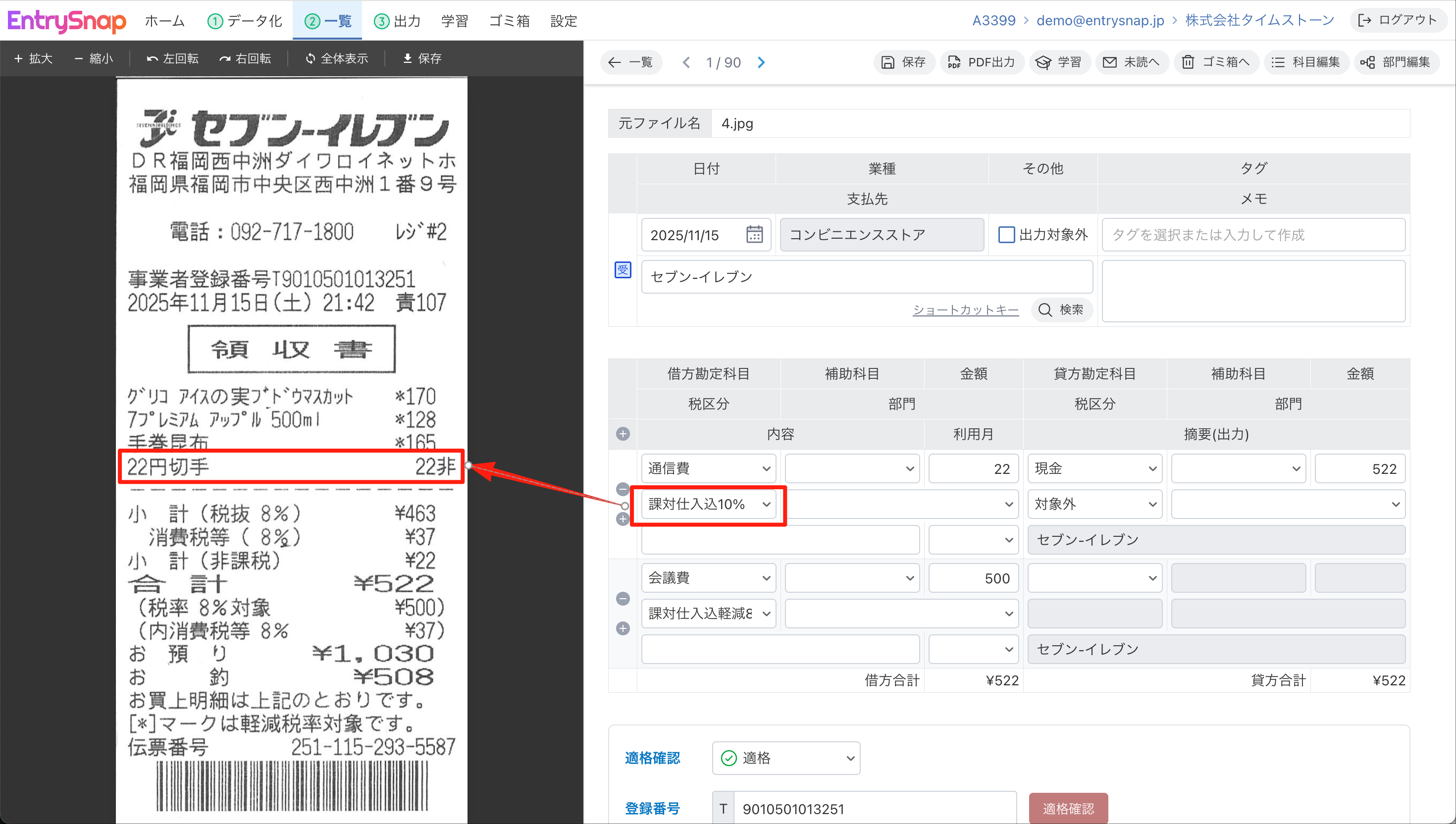Remove the 会議費 journal row

tap(623, 599)
